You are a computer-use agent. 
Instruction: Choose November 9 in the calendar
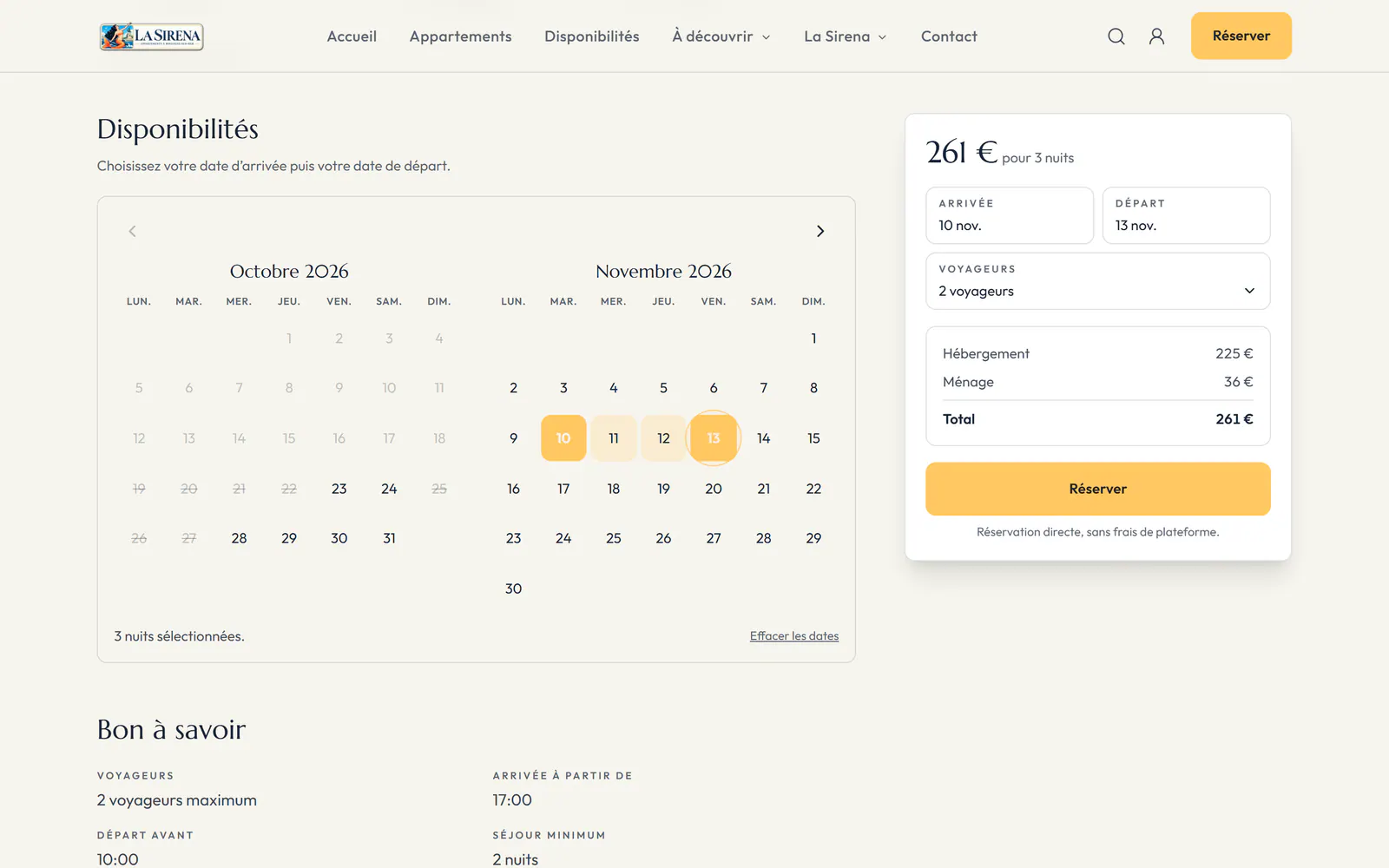(514, 438)
